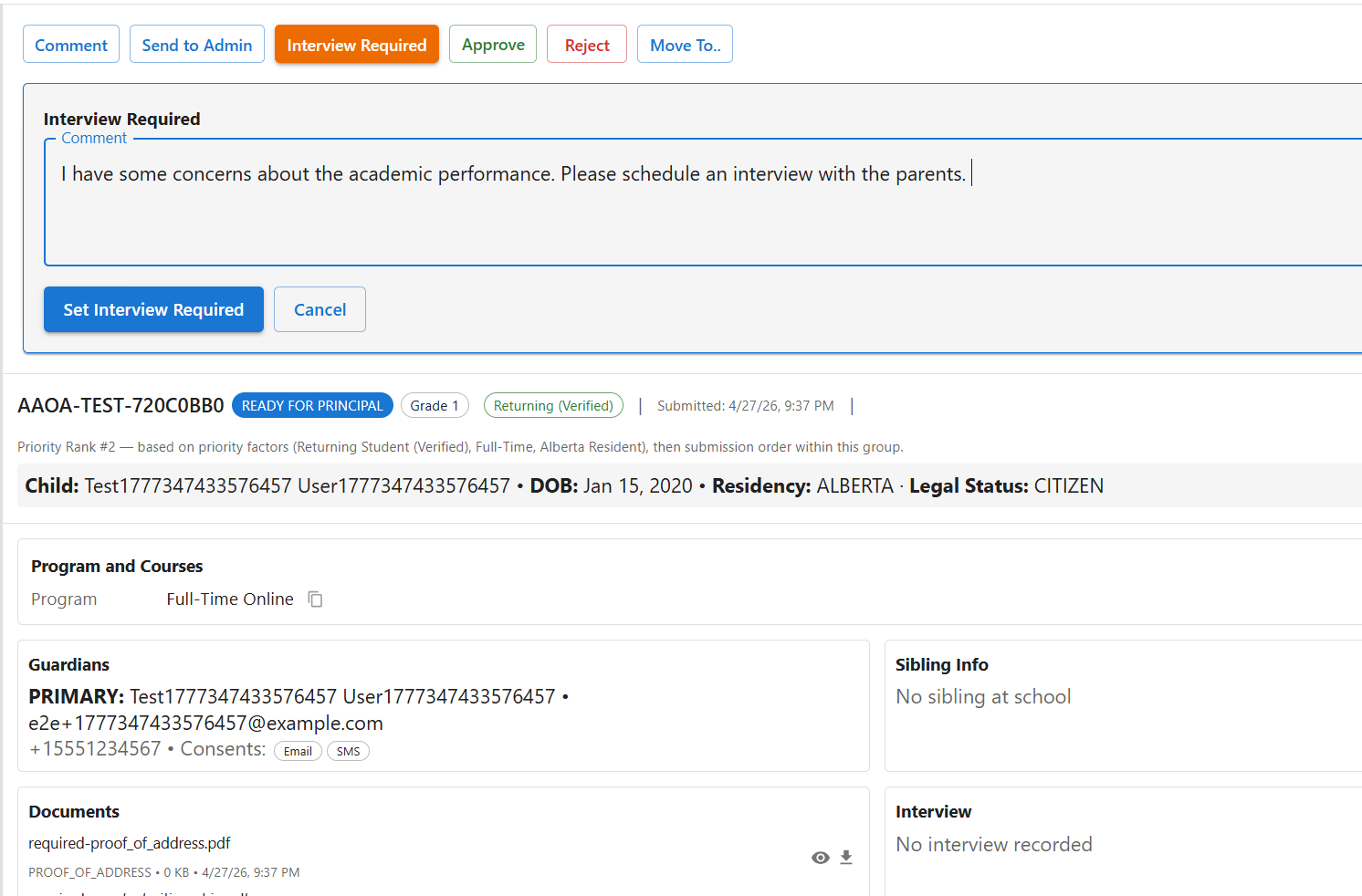Download required-proof_of_address.pdf
The image size is (1362, 896).
pyautogui.click(x=846, y=858)
